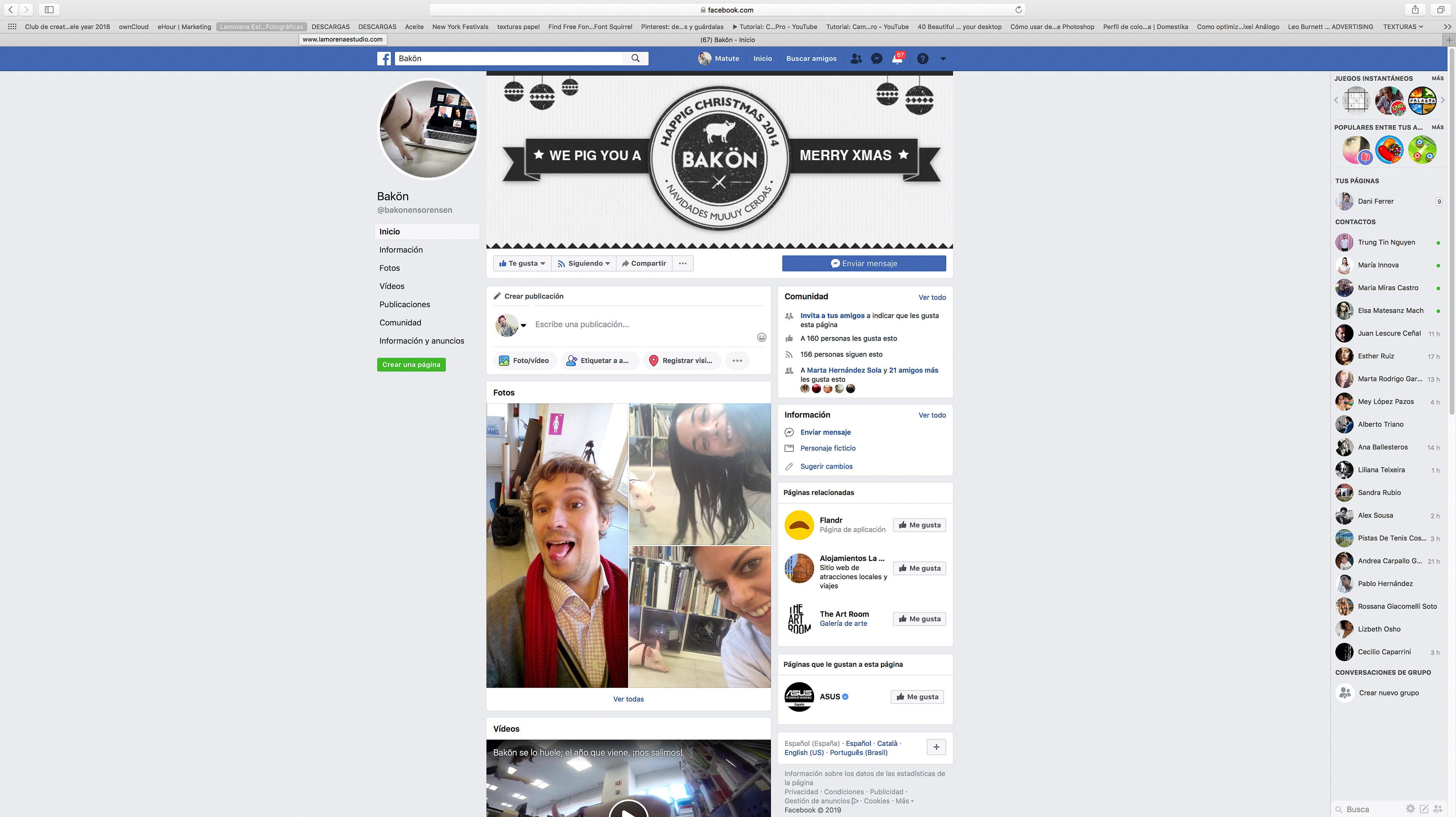
Task: Like The Art Room page
Action: point(919,619)
